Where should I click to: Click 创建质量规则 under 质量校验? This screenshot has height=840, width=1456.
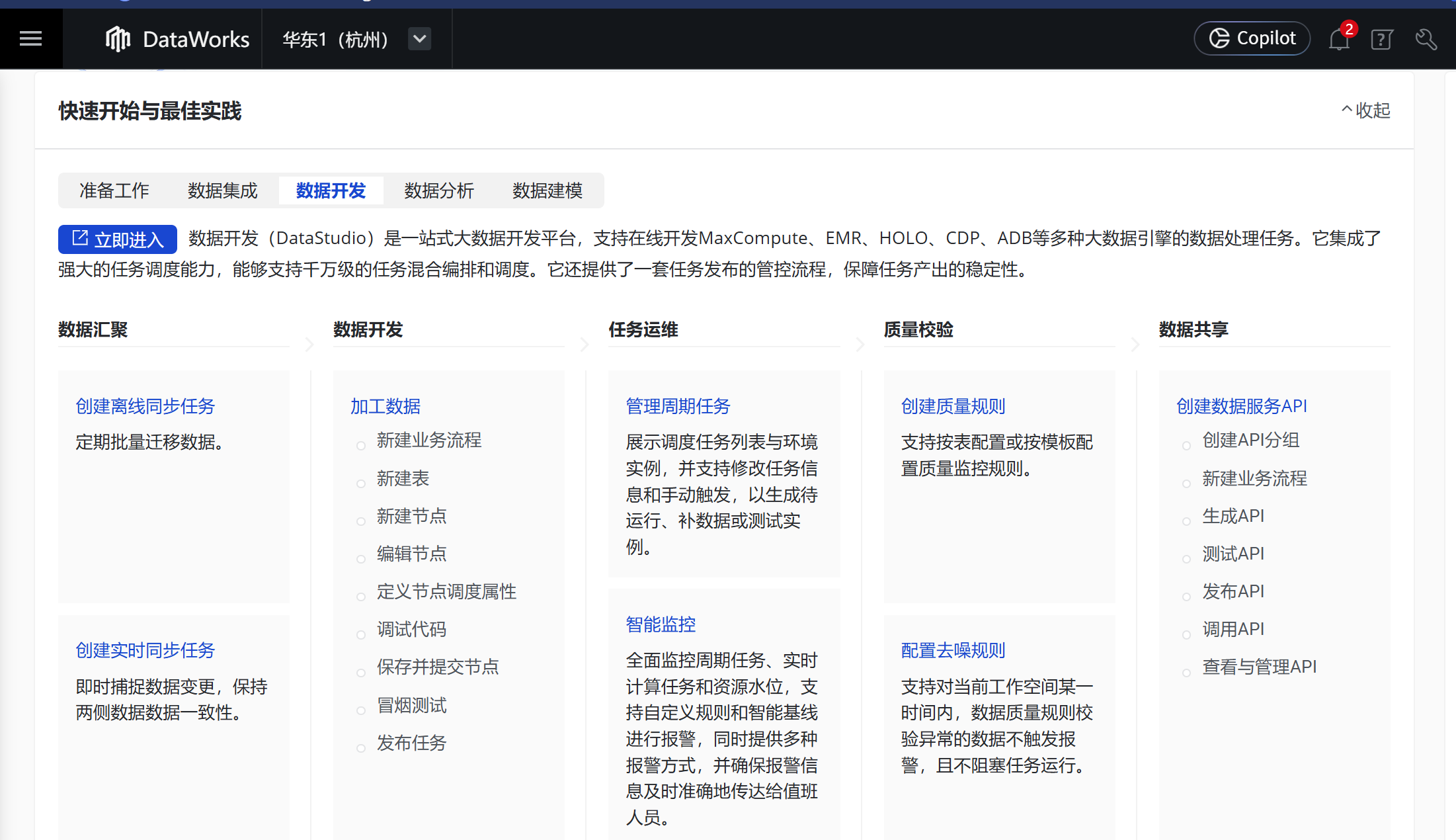(x=953, y=406)
